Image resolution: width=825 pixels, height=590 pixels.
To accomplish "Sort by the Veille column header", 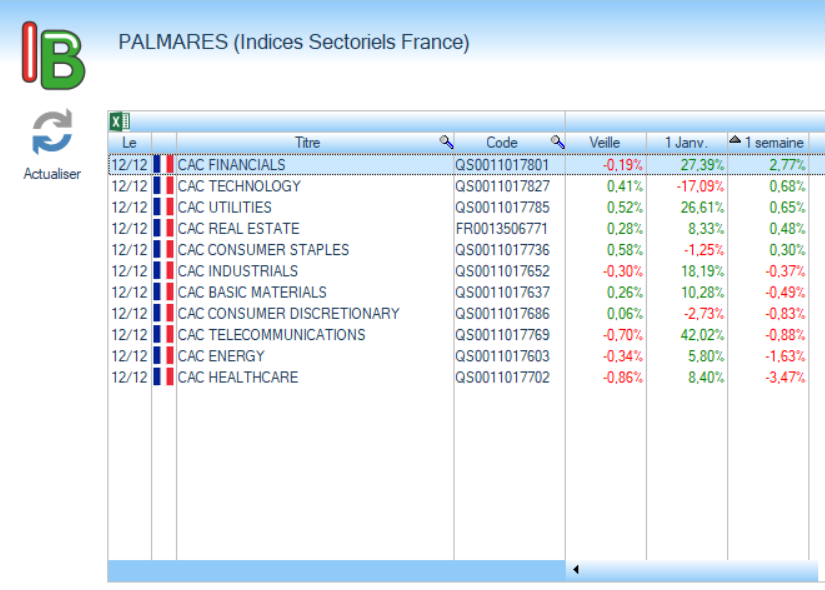I will (605, 143).
